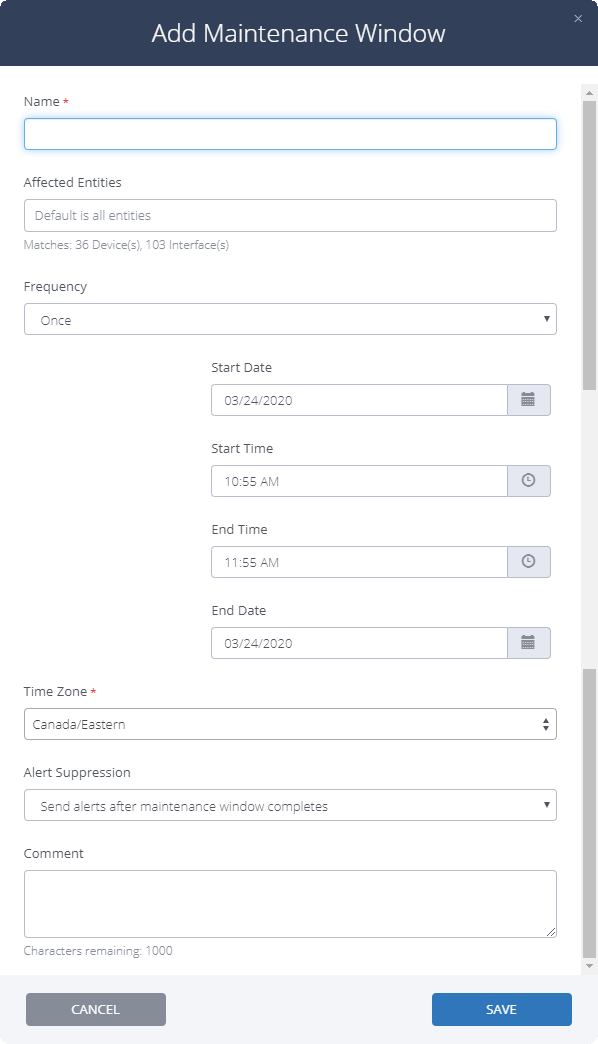
Task: Click the Frequency dropdown arrow icon
Action: (546, 319)
